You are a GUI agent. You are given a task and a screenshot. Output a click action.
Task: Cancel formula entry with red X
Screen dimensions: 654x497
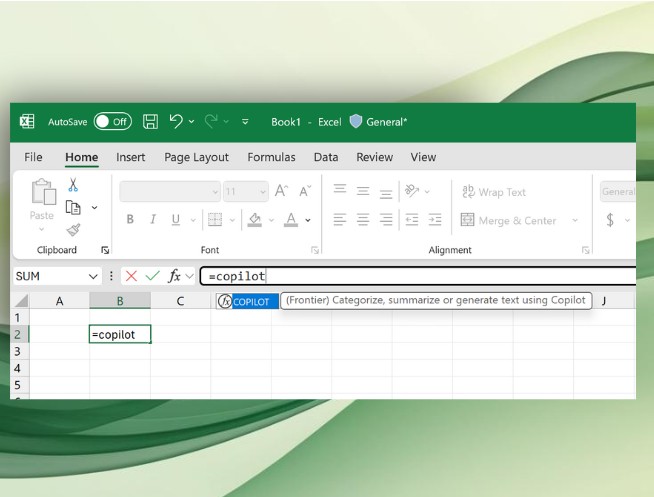coord(131,276)
